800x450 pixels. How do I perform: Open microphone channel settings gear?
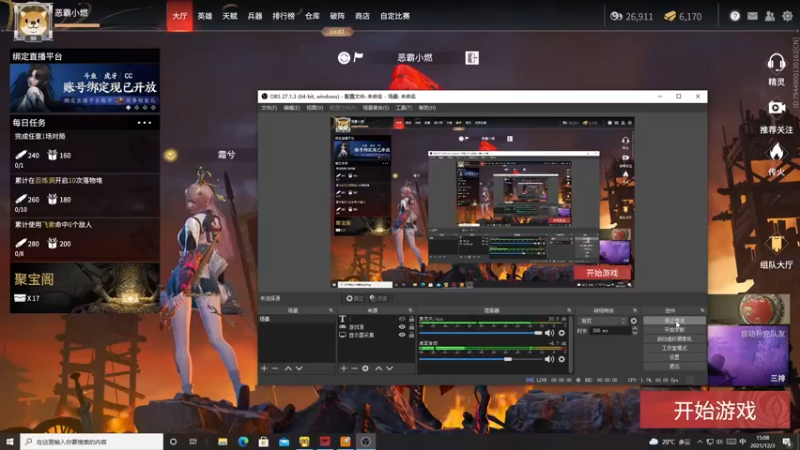pyautogui.click(x=562, y=333)
